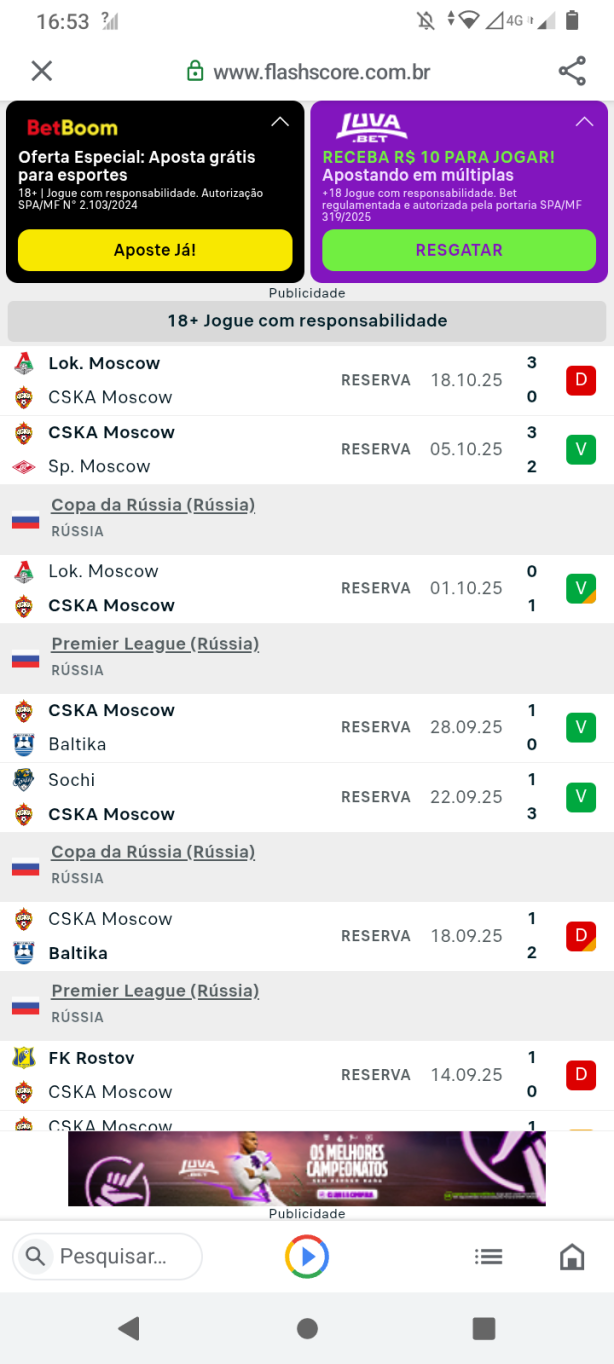Close the browser tab with X icon
Screen dimensions: 614x1364
[x=41, y=71]
